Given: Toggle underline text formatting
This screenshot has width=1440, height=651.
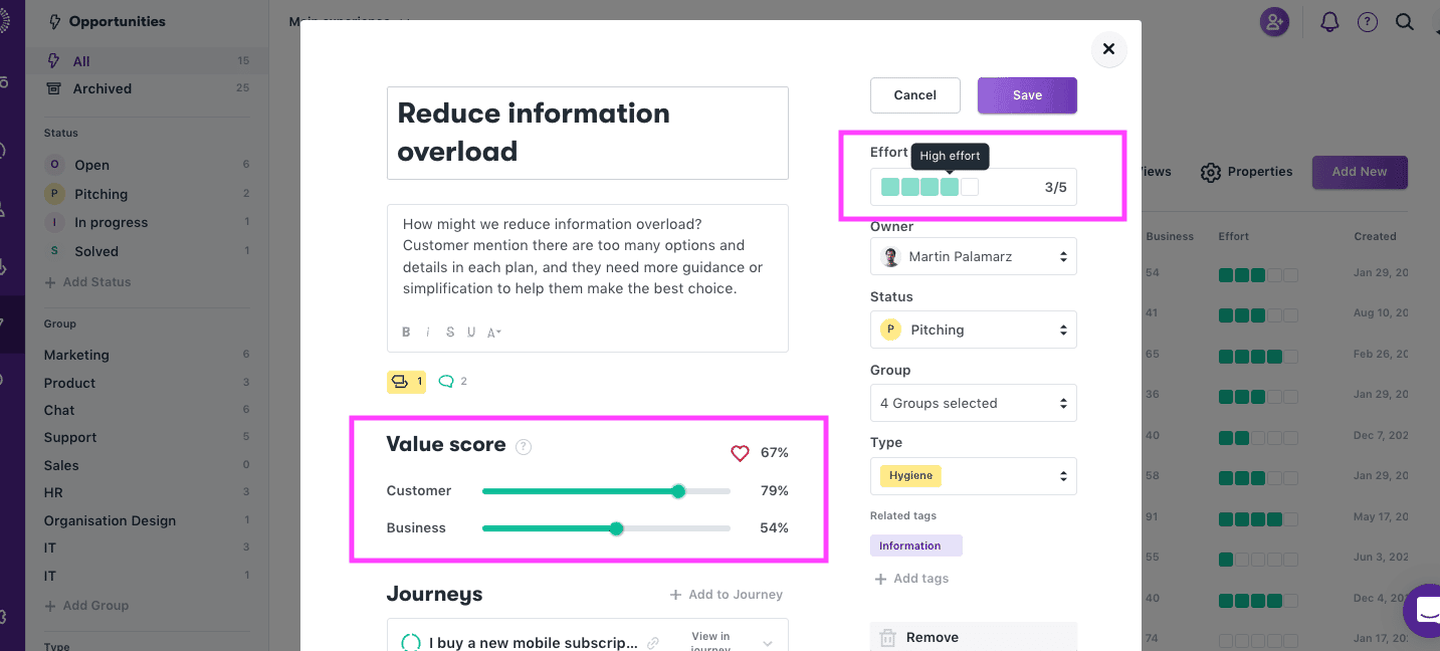Looking at the screenshot, I should [471, 332].
